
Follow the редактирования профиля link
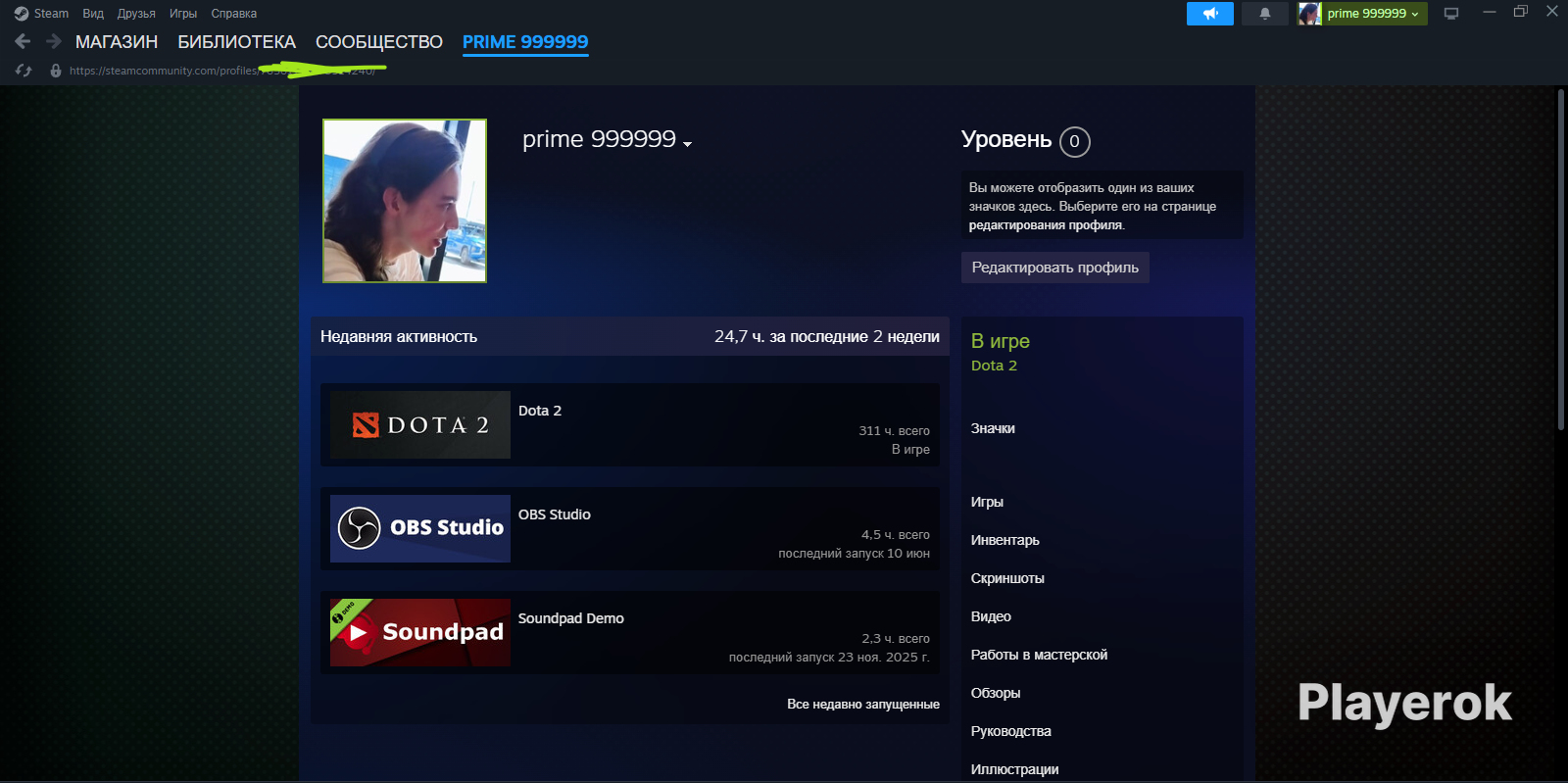click(1046, 225)
